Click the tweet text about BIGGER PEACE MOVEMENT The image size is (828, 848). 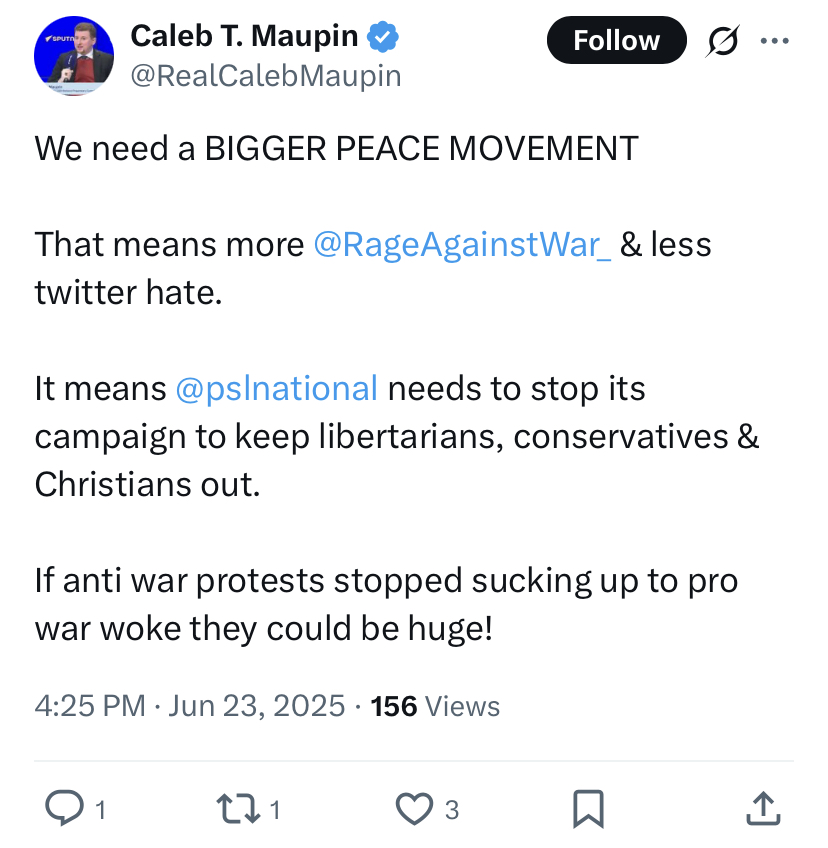pos(336,148)
